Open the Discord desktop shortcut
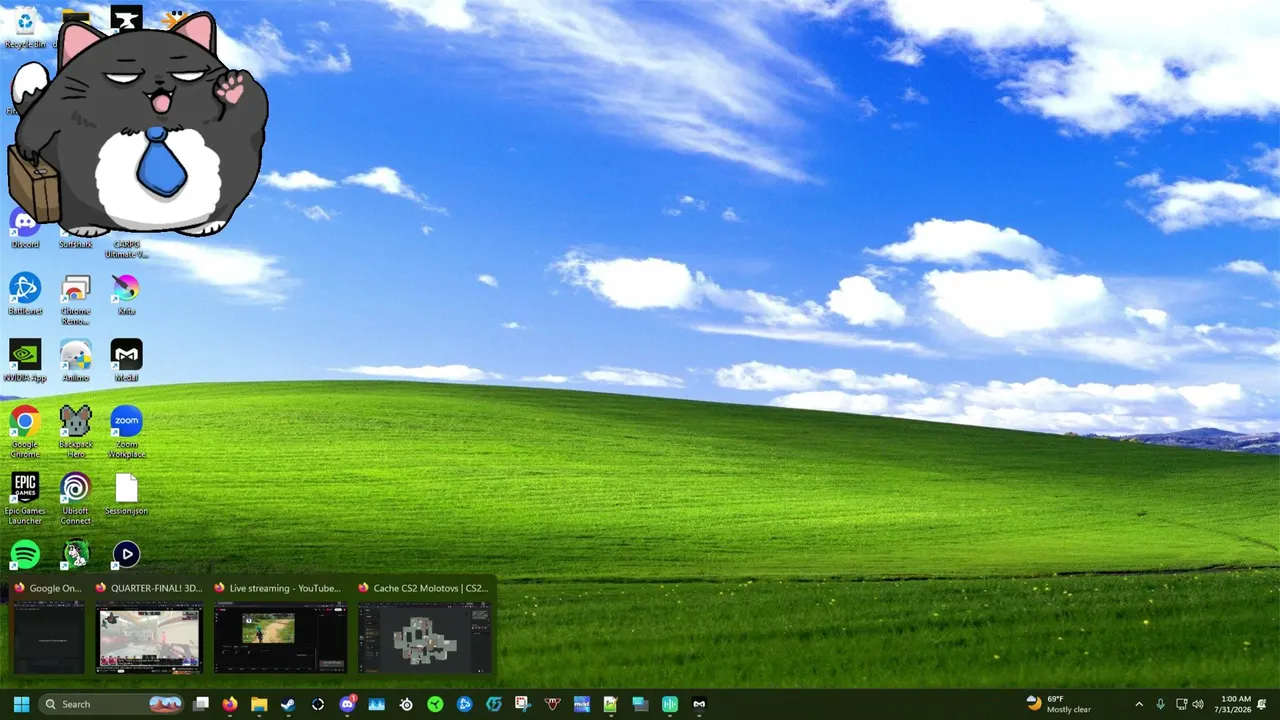Screen dimensions: 1280x720 [x=25, y=228]
